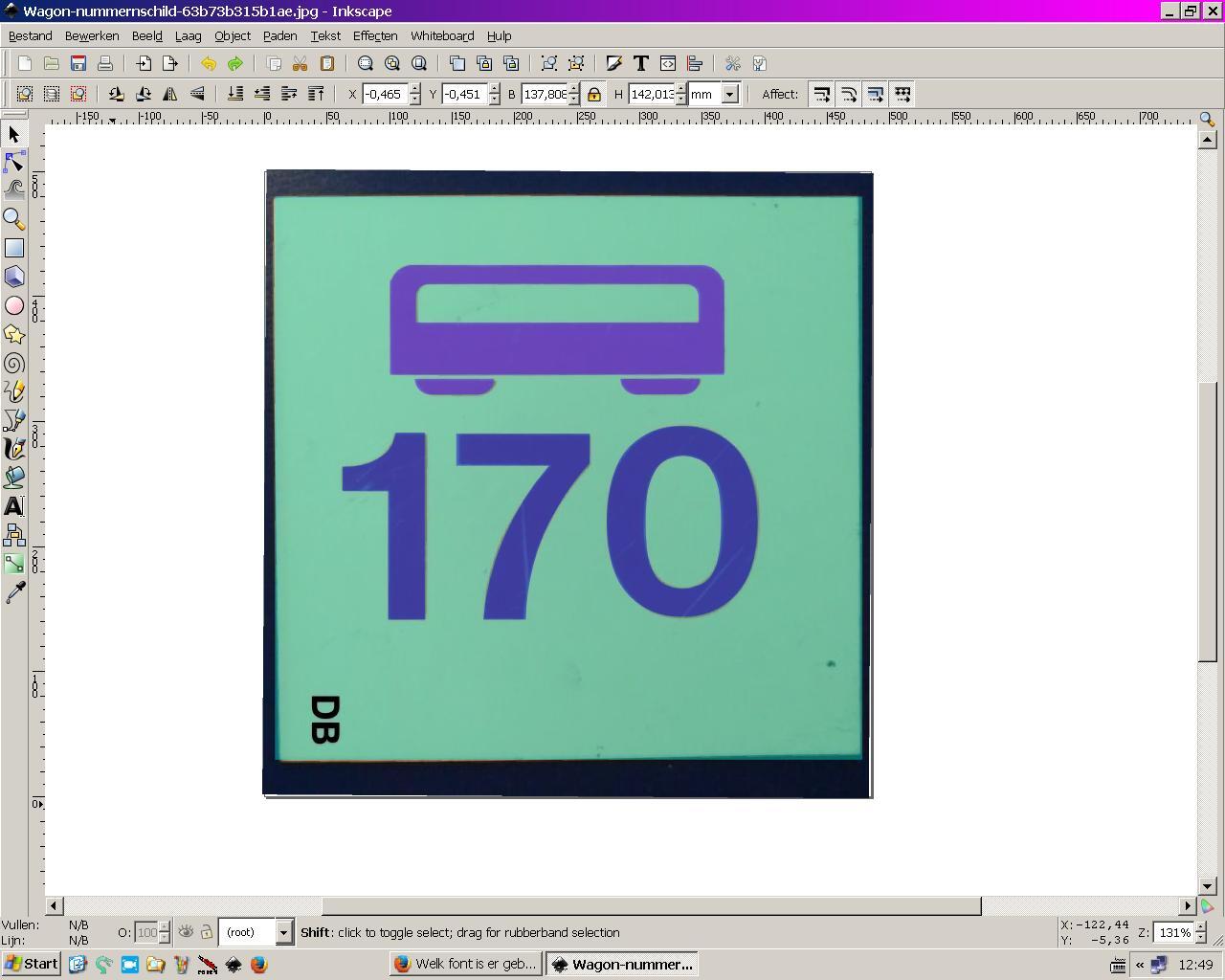
Task: Open Align and Distribute icon
Action: point(695,64)
